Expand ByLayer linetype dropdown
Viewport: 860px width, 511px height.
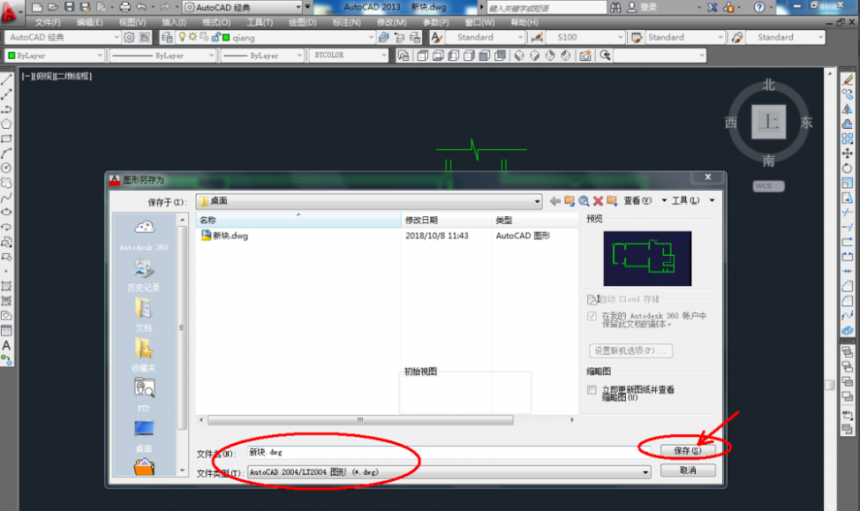(x=211, y=55)
